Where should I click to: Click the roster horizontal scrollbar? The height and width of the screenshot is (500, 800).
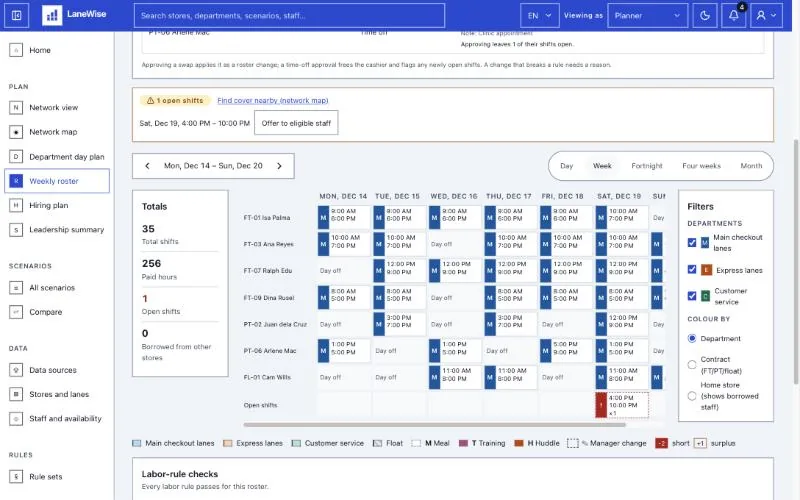pos(434,424)
